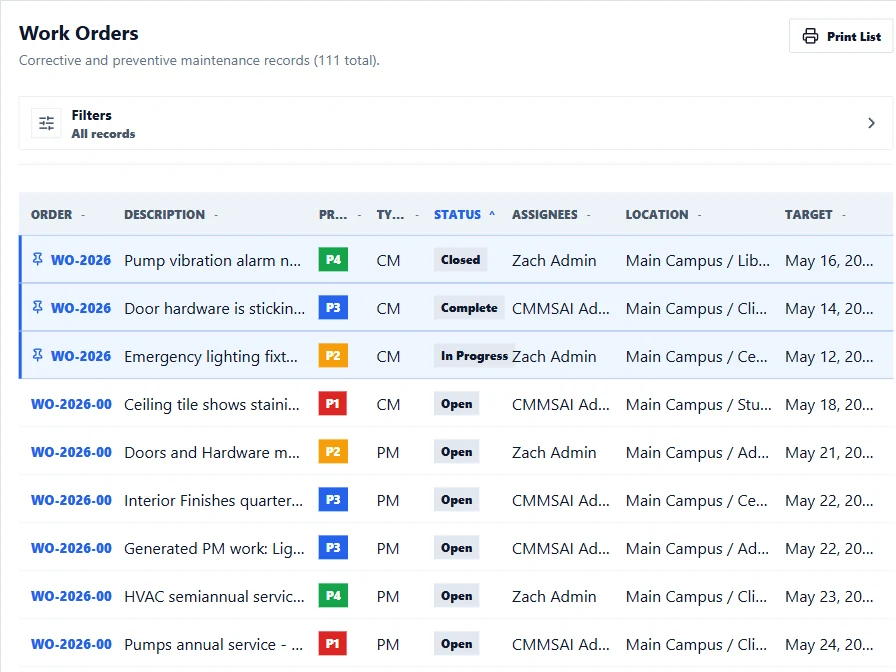Screen dimensions: 896x672
Task: Click the red P1 badge on Ceiling tile row
Action: (333, 403)
